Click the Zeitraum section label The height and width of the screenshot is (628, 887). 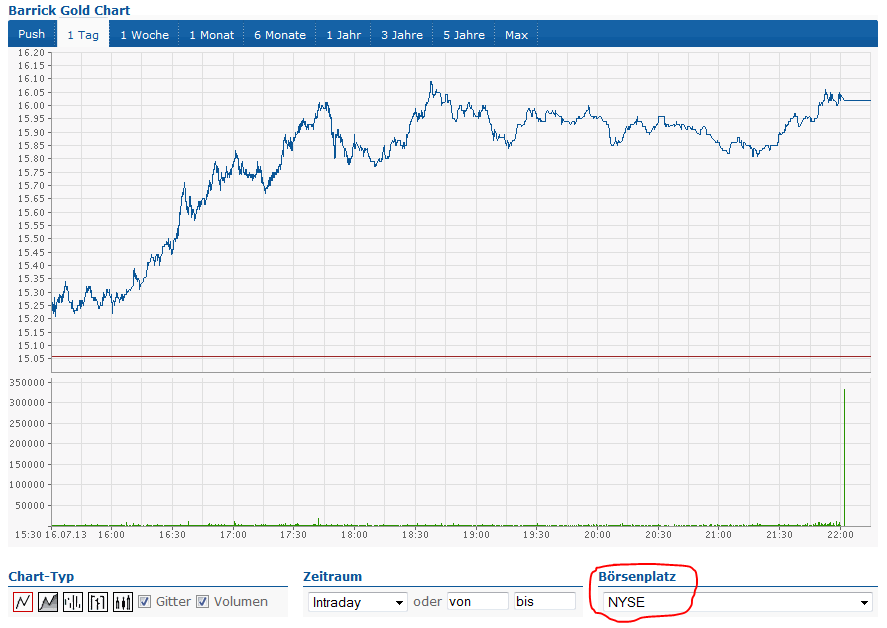tap(333, 577)
